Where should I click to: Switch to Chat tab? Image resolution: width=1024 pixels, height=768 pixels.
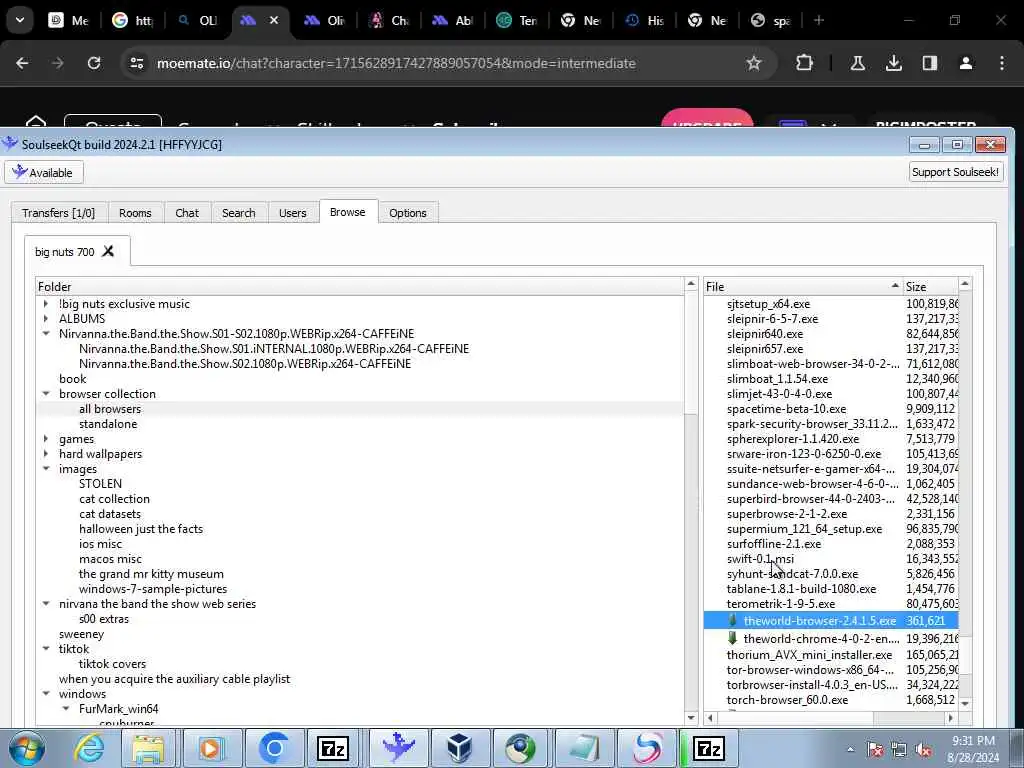[x=187, y=213]
